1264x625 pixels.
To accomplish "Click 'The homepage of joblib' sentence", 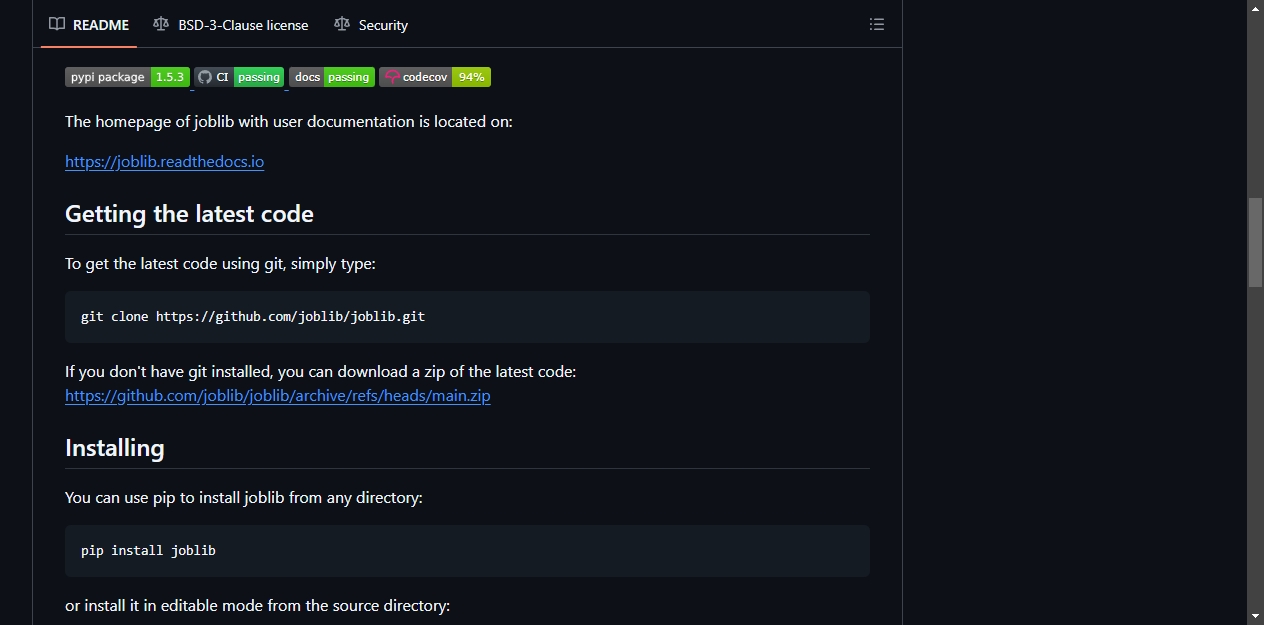I will pos(289,121).
